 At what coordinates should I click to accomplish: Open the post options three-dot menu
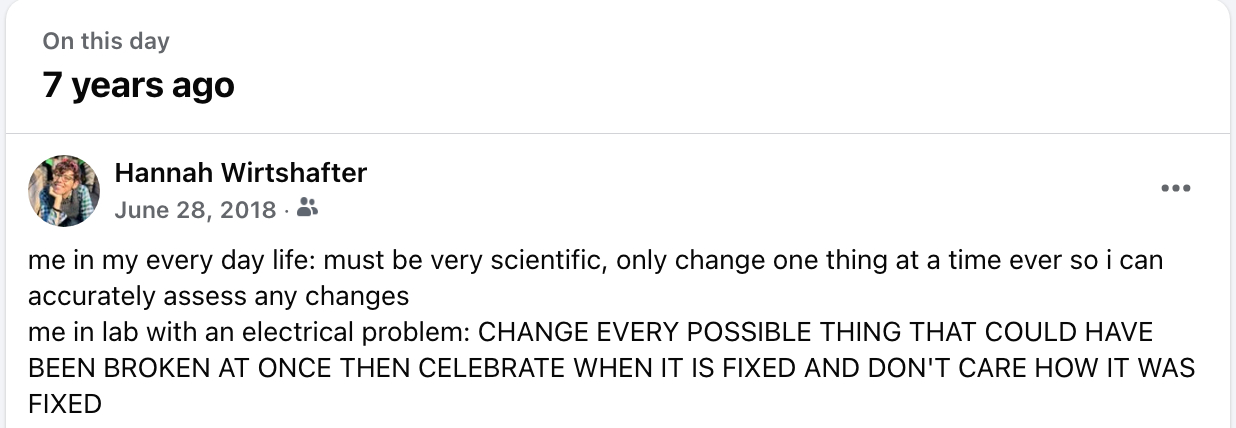(1175, 188)
